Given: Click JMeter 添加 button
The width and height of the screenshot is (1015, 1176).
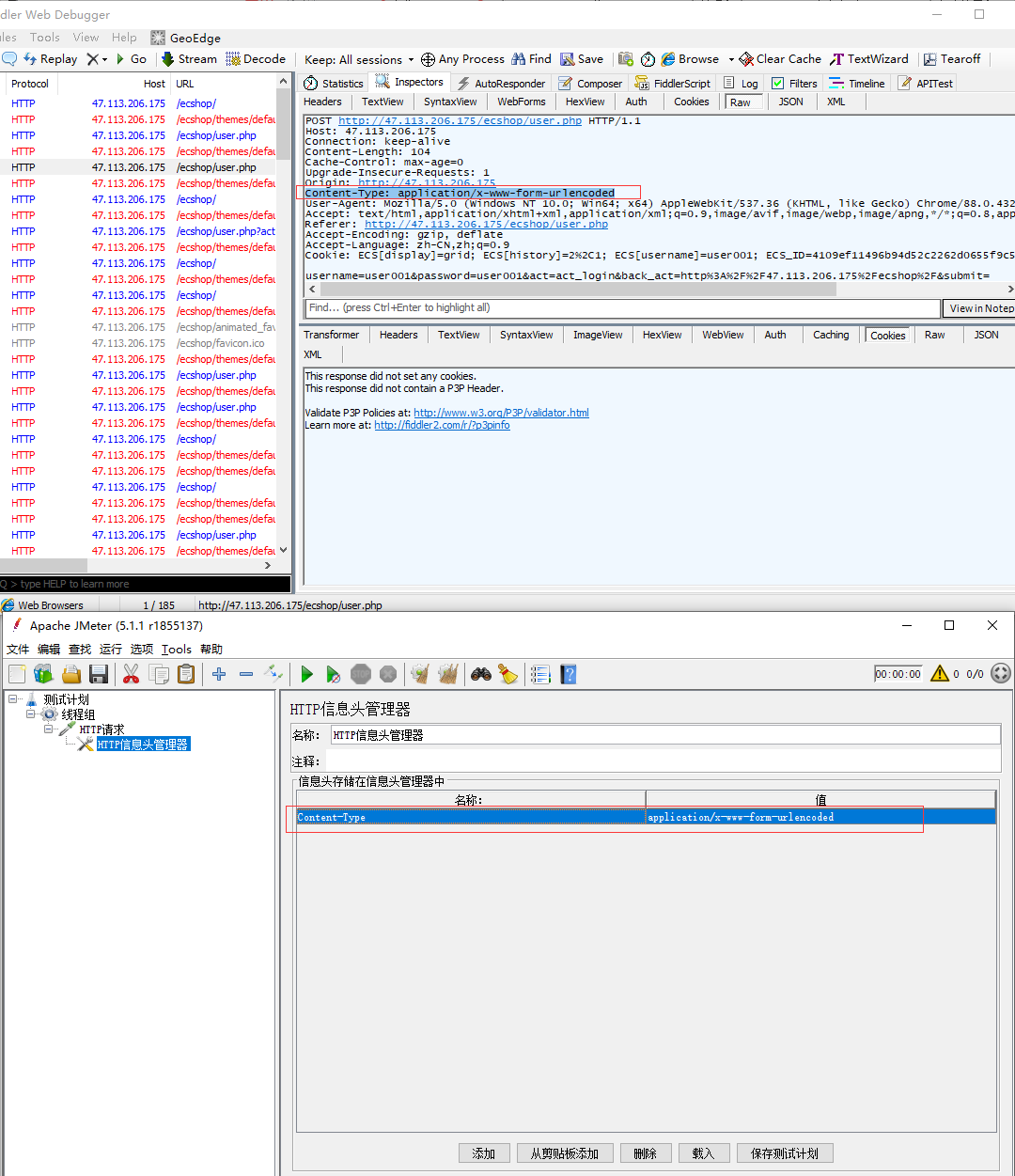Looking at the screenshot, I should [x=484, y=1153].
